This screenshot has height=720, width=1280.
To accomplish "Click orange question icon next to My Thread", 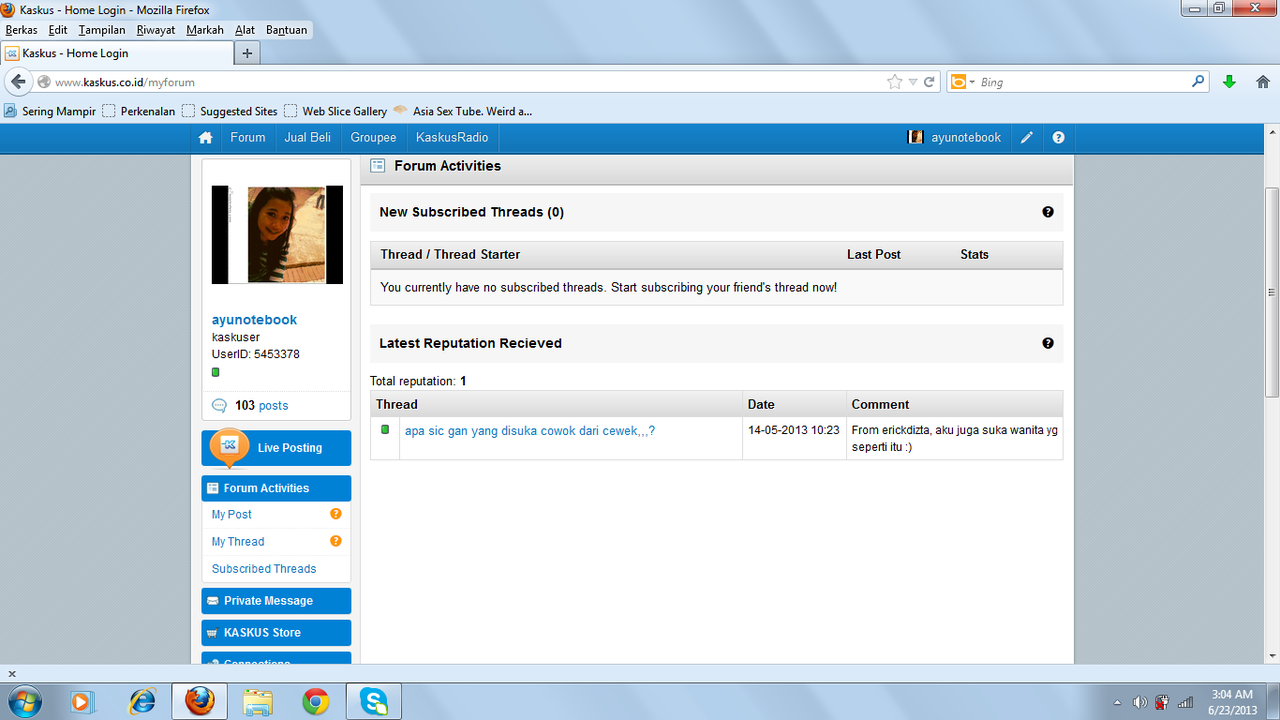I will 336,541.
